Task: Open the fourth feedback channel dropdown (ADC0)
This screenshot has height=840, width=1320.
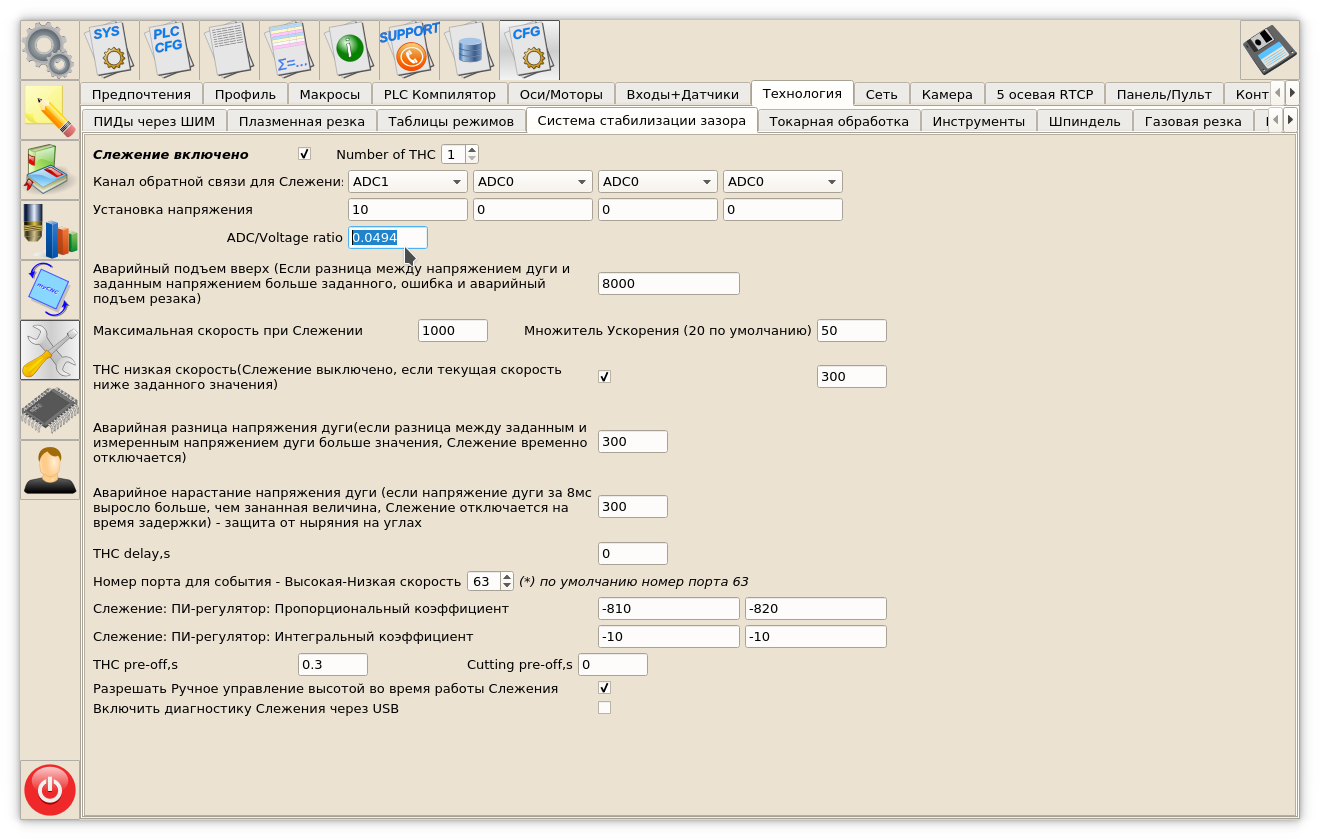Action: point(783,181)
